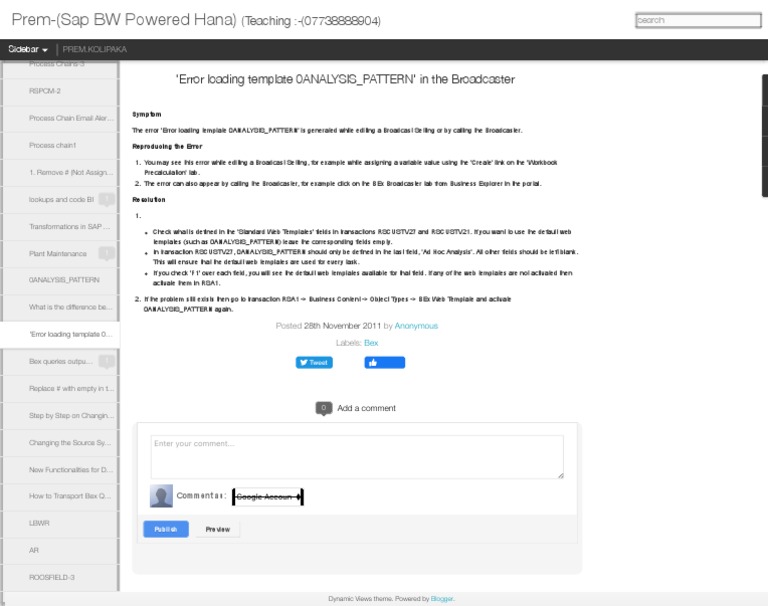
Task: Open the Blogger link in the footer
Action: click(442, 599)
